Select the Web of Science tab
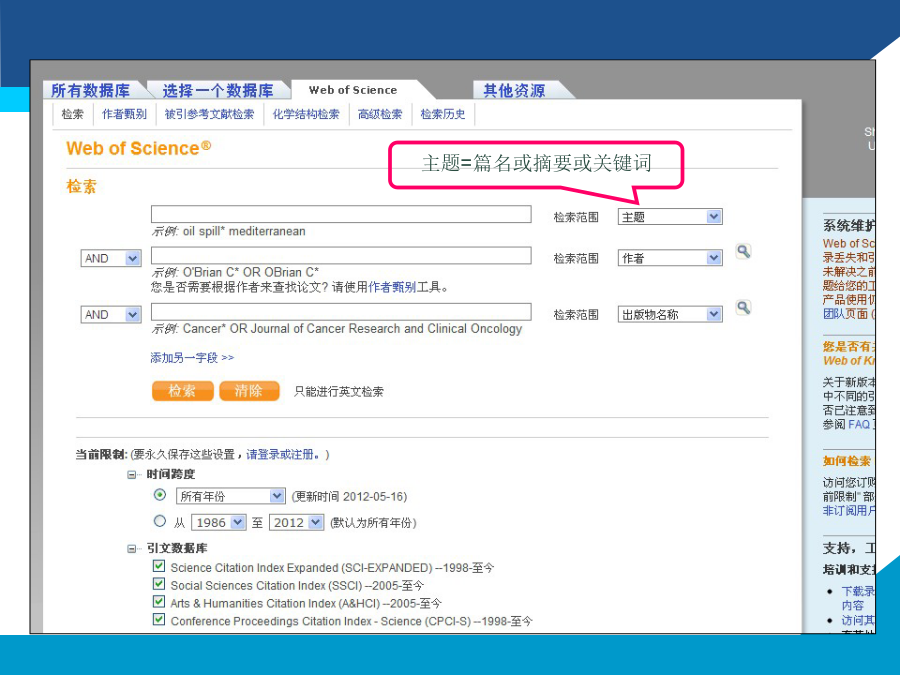 [353, 90]
